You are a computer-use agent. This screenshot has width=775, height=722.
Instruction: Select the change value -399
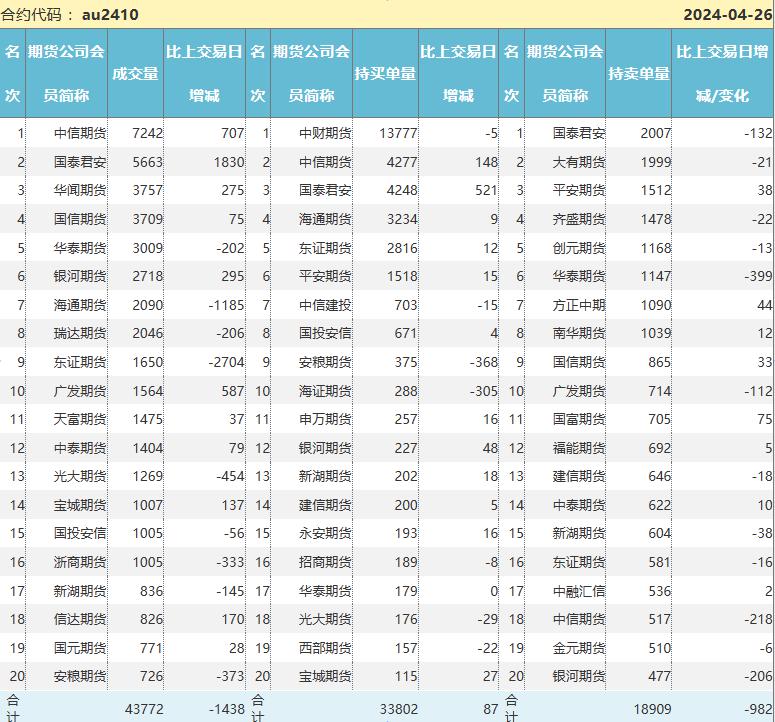click(758, 276)
